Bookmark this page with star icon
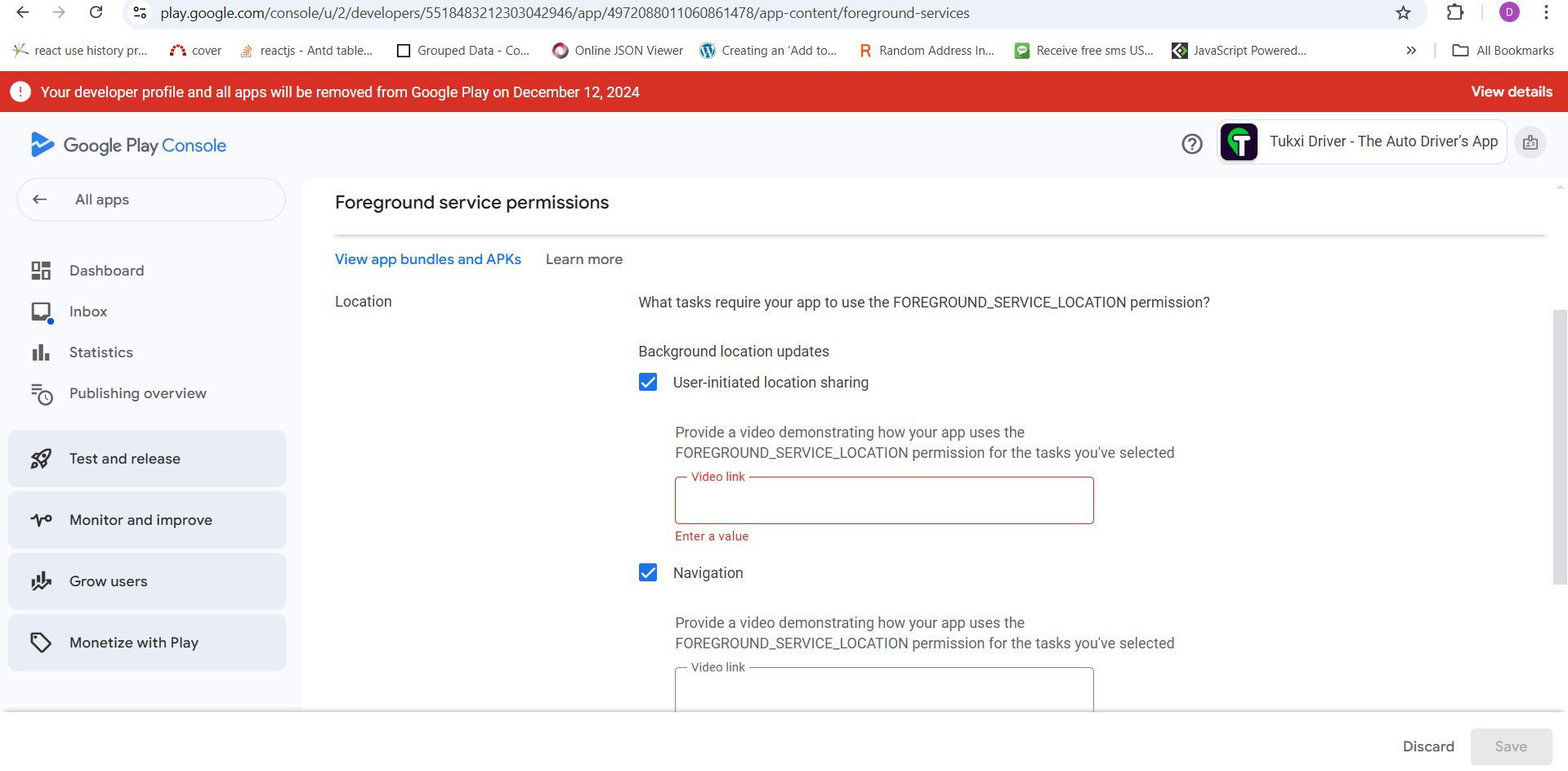This screenshot has width=1568, height=771. tap(1403, 13)
